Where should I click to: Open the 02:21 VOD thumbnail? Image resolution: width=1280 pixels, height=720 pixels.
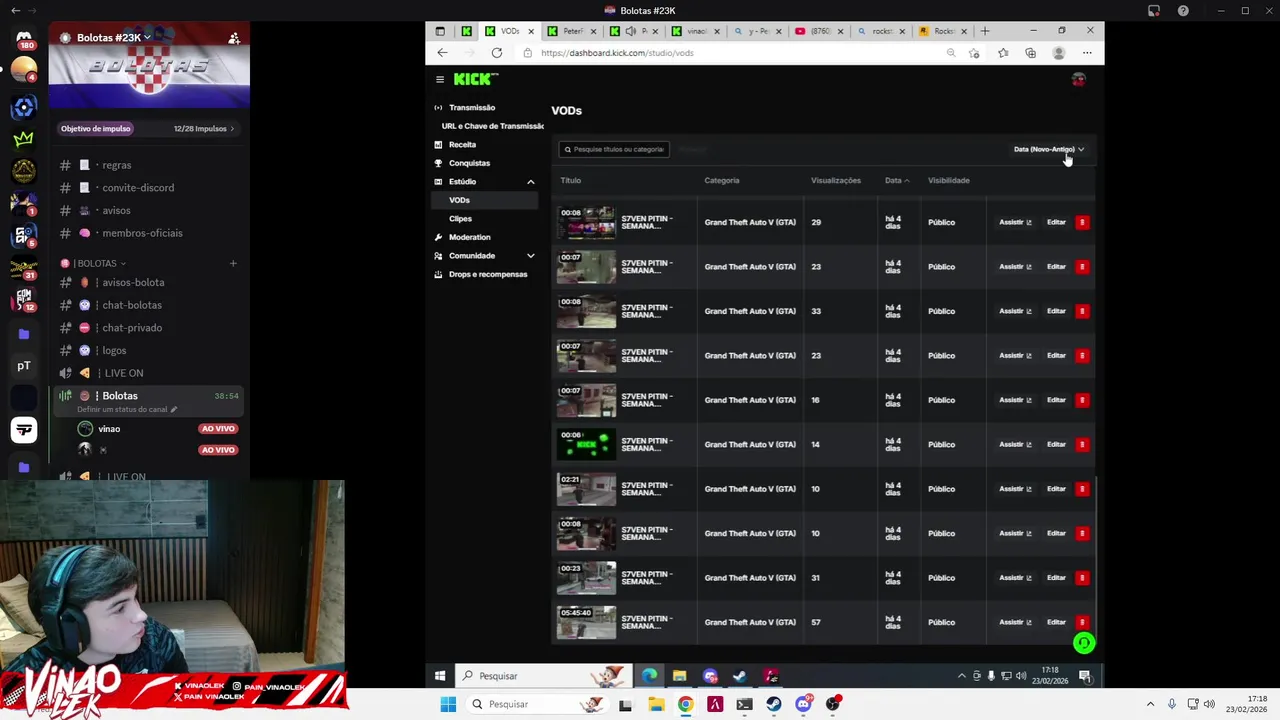point(586,489)
